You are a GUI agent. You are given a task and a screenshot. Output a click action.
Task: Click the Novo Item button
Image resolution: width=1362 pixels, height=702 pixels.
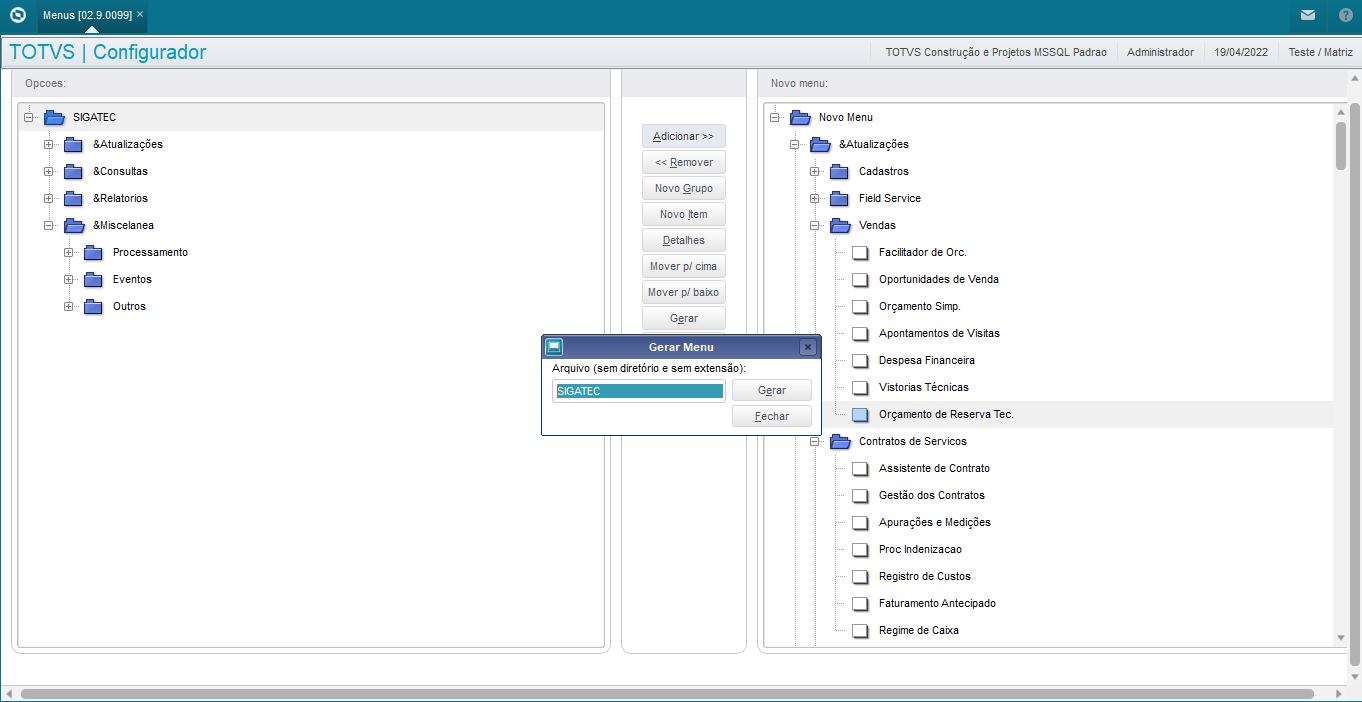pos(684,214)
